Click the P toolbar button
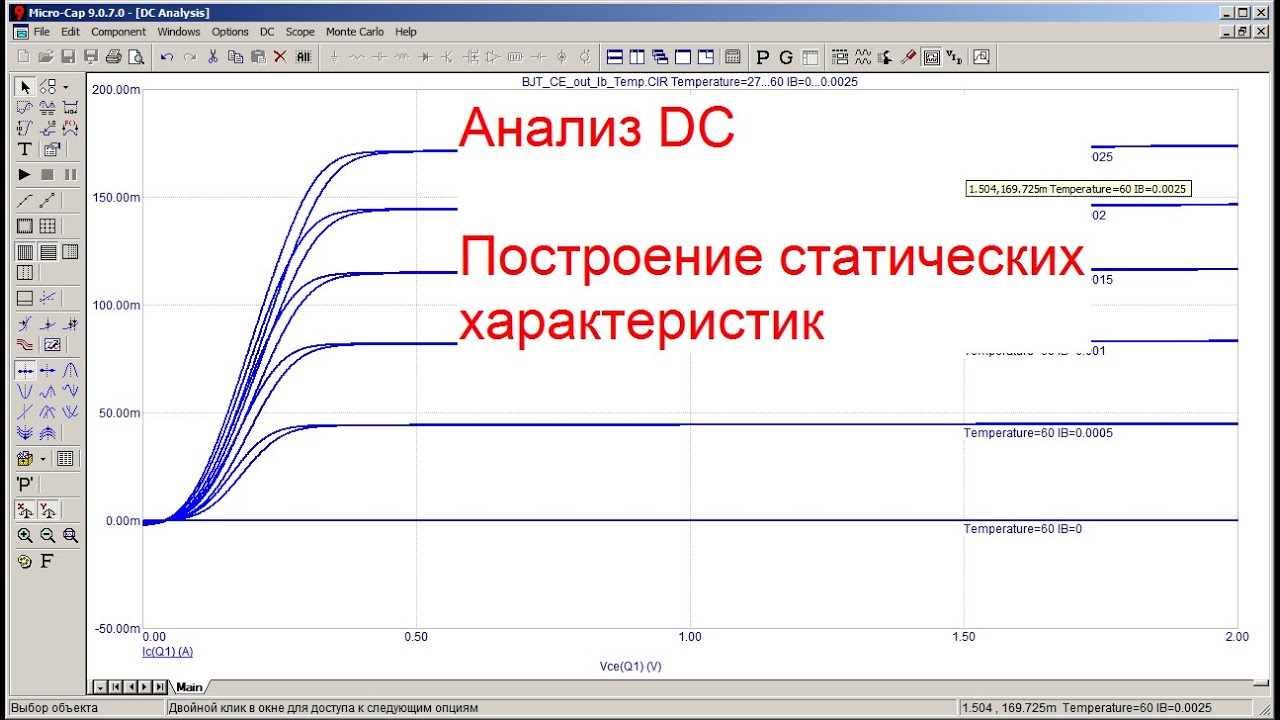The width and height of the screenshot is (1280, 720). point(764,57)
